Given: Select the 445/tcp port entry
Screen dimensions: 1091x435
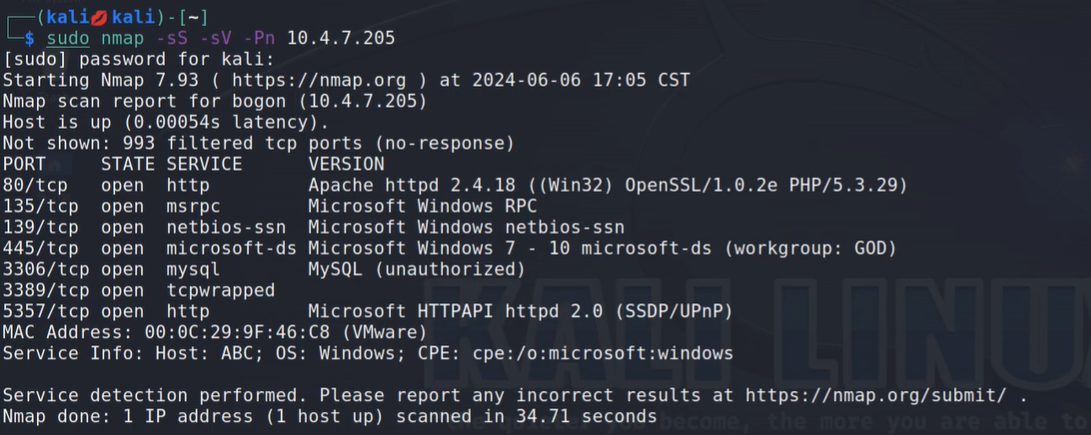Looking at the screenshot, I should click(40, 248).
